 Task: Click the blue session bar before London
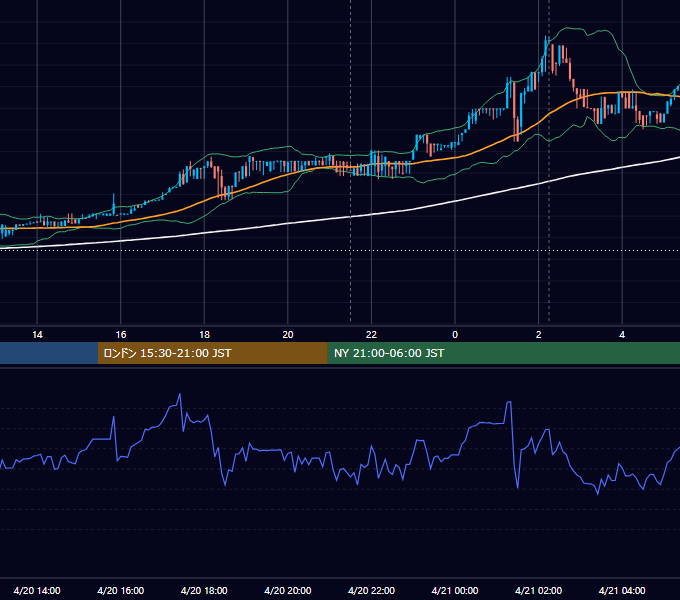49,353
